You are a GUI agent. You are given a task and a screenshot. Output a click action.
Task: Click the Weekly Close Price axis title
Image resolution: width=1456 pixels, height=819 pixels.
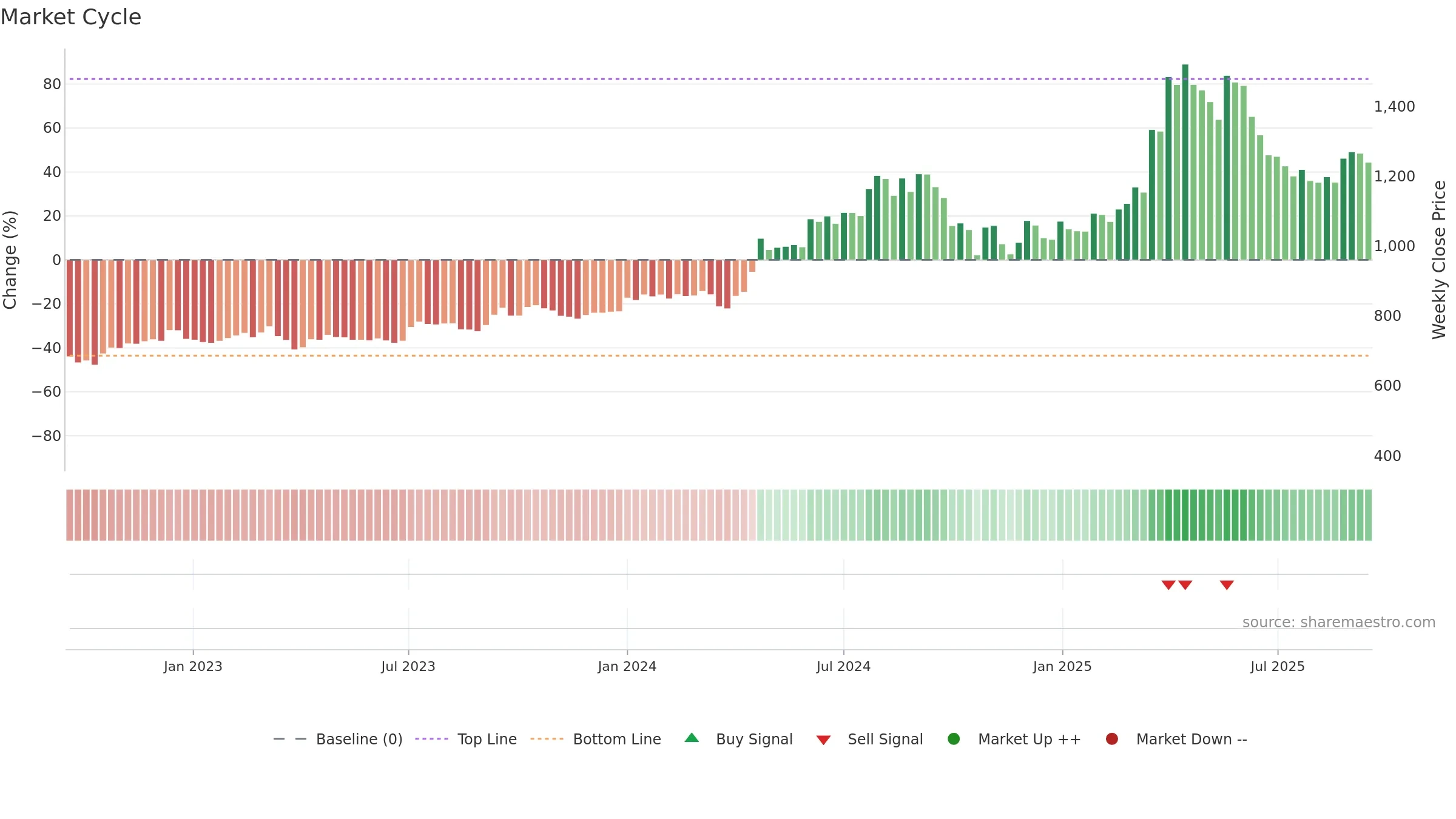click(1439, 260)
